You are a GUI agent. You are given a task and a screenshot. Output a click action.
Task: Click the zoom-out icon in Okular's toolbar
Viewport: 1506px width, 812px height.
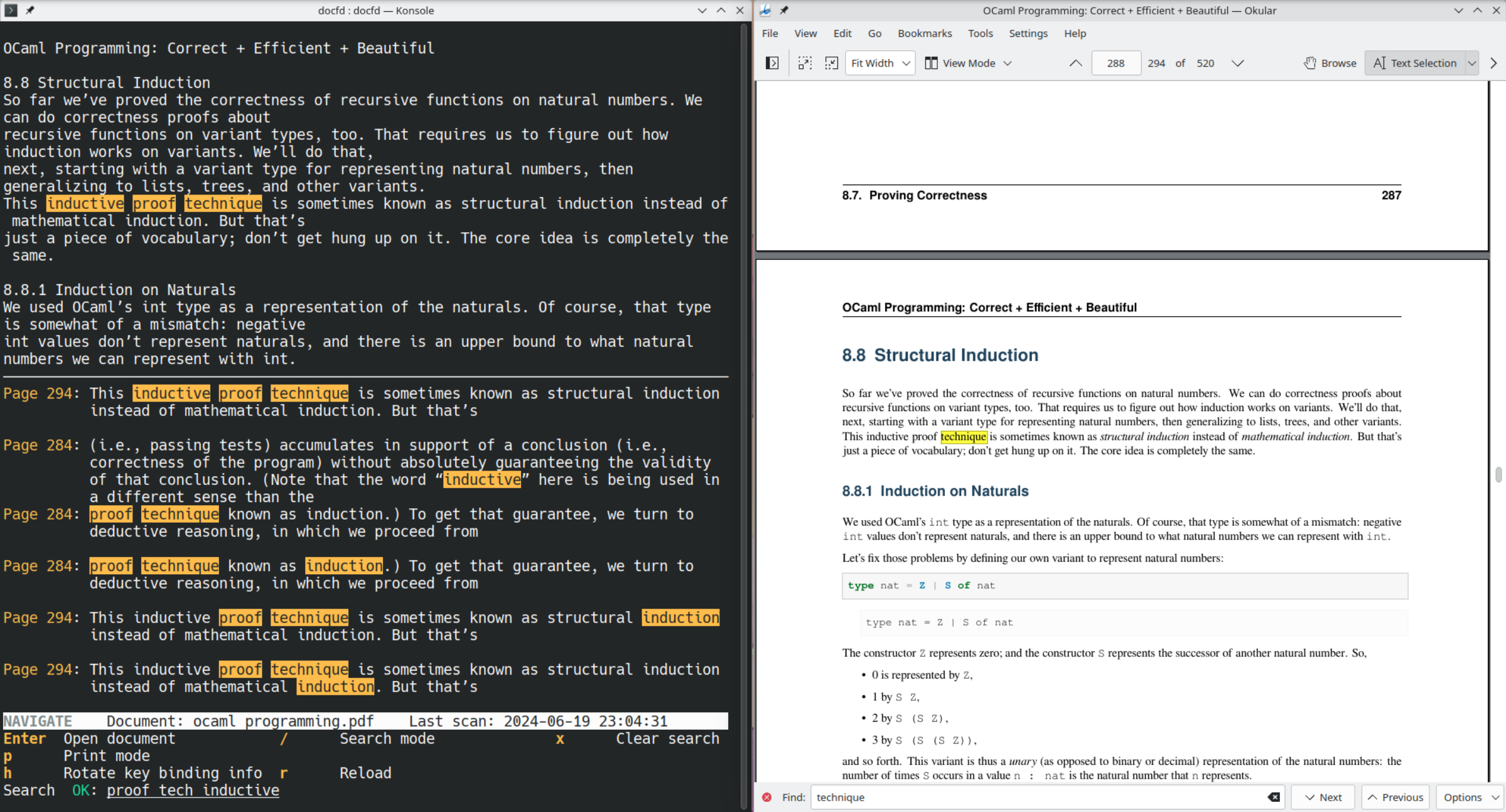click(x=831, y=63)
